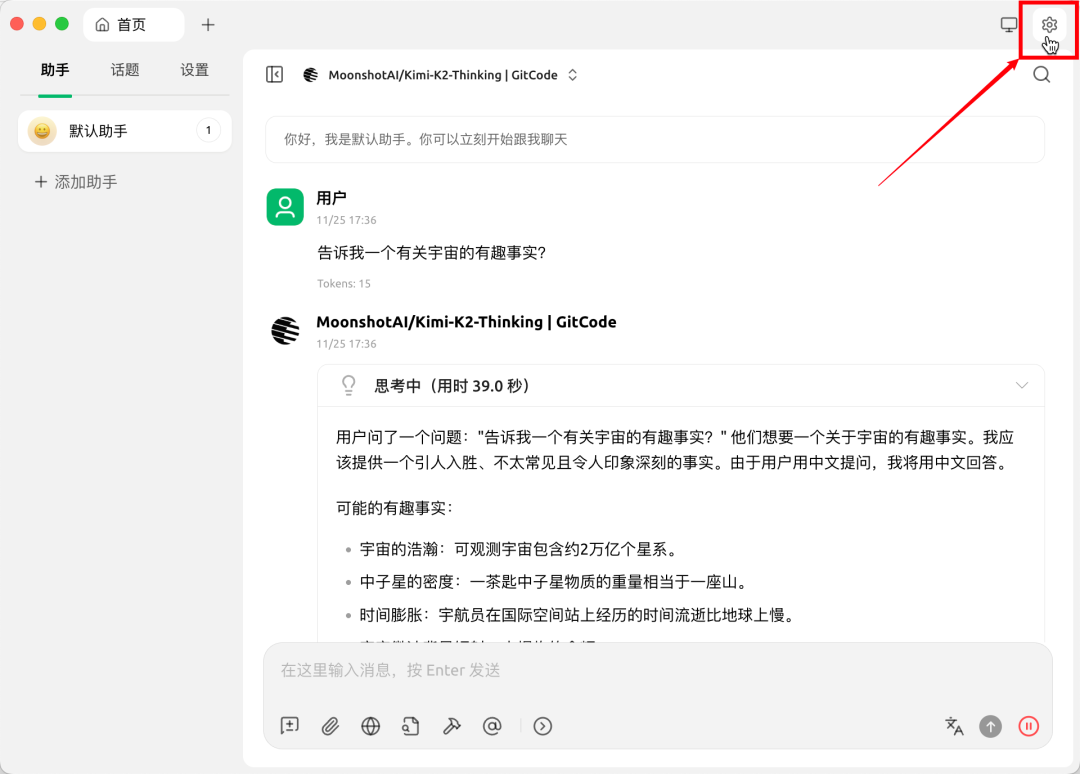Click bullet 时间膨胀 about 宇航员
1080x774 pixels.
[x=579, y=615]
